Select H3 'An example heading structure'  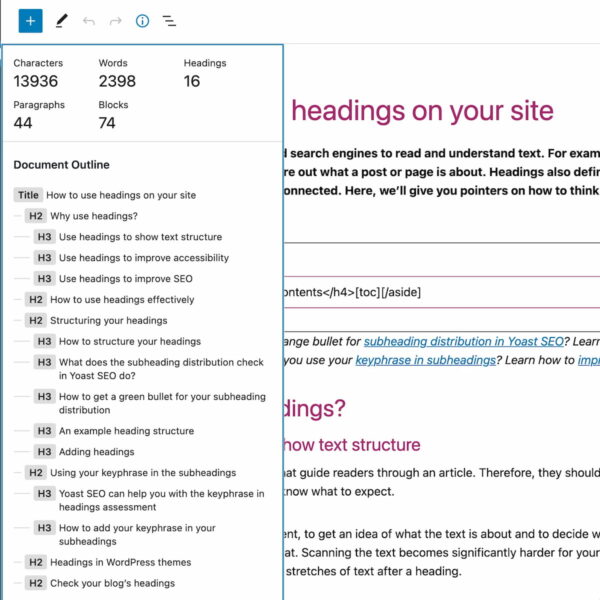pos(114,431)
